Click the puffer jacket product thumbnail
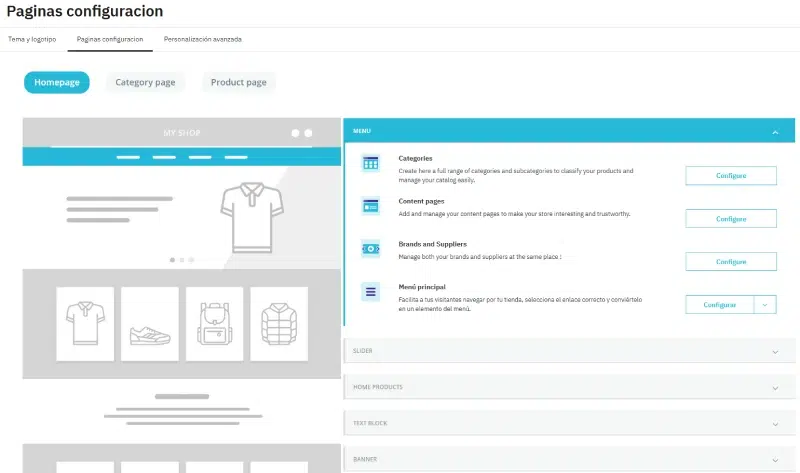Viewport: 800px width, 473px height. click(278, 324)
